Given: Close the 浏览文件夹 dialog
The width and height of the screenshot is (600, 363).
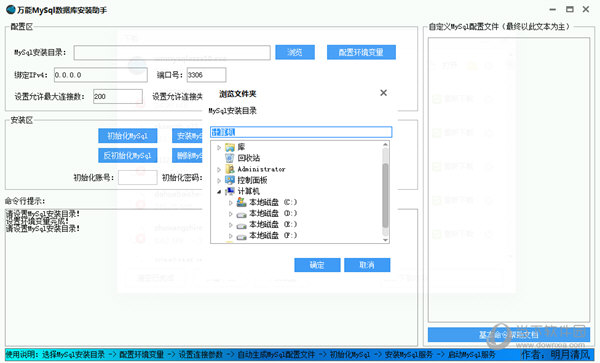Looking at the screenshot, I should pyautogui.click(x=383, y=93).
